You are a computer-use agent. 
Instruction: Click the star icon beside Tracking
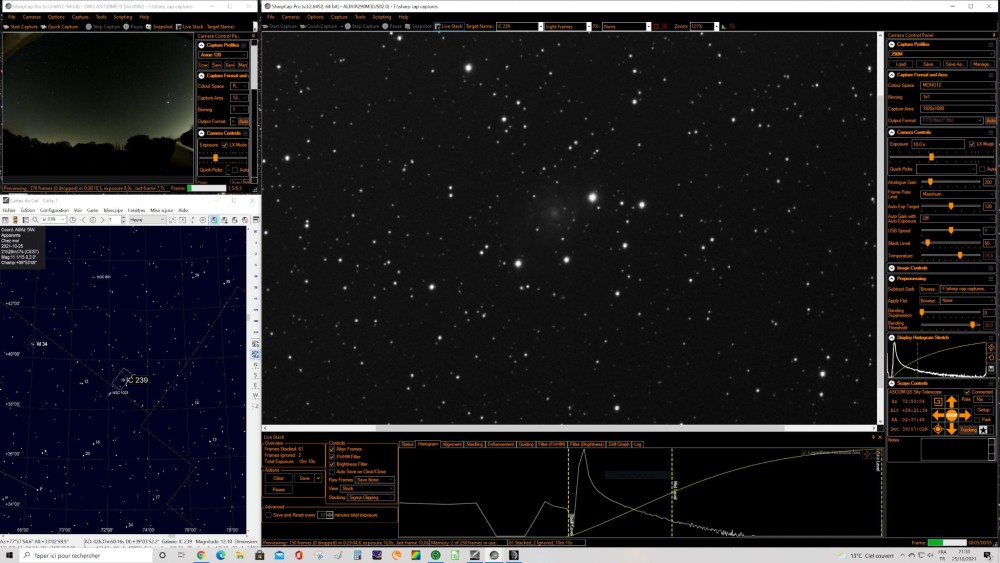click(x=983, y=430)
